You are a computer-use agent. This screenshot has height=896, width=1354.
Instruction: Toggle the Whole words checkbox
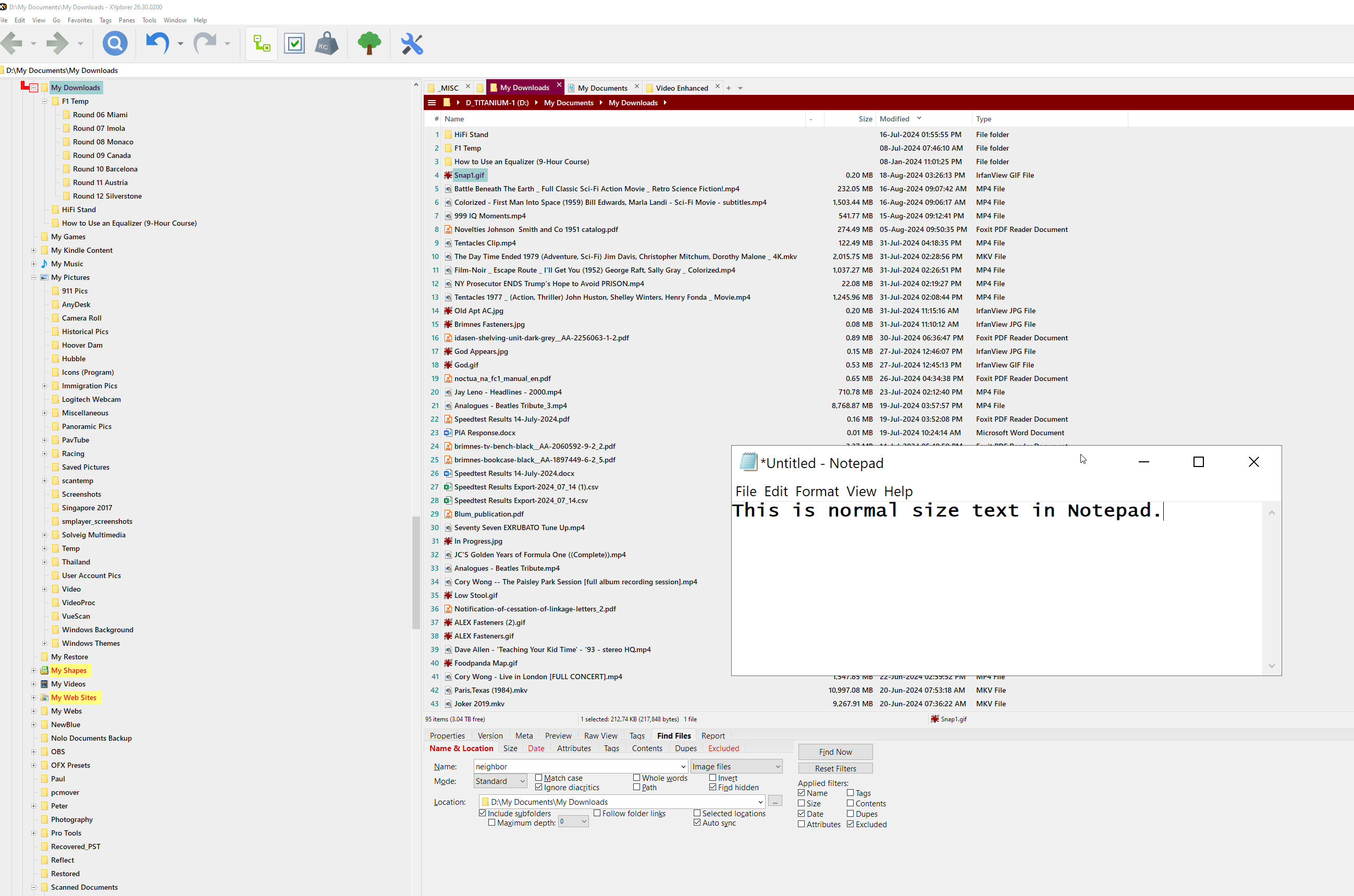636,778
